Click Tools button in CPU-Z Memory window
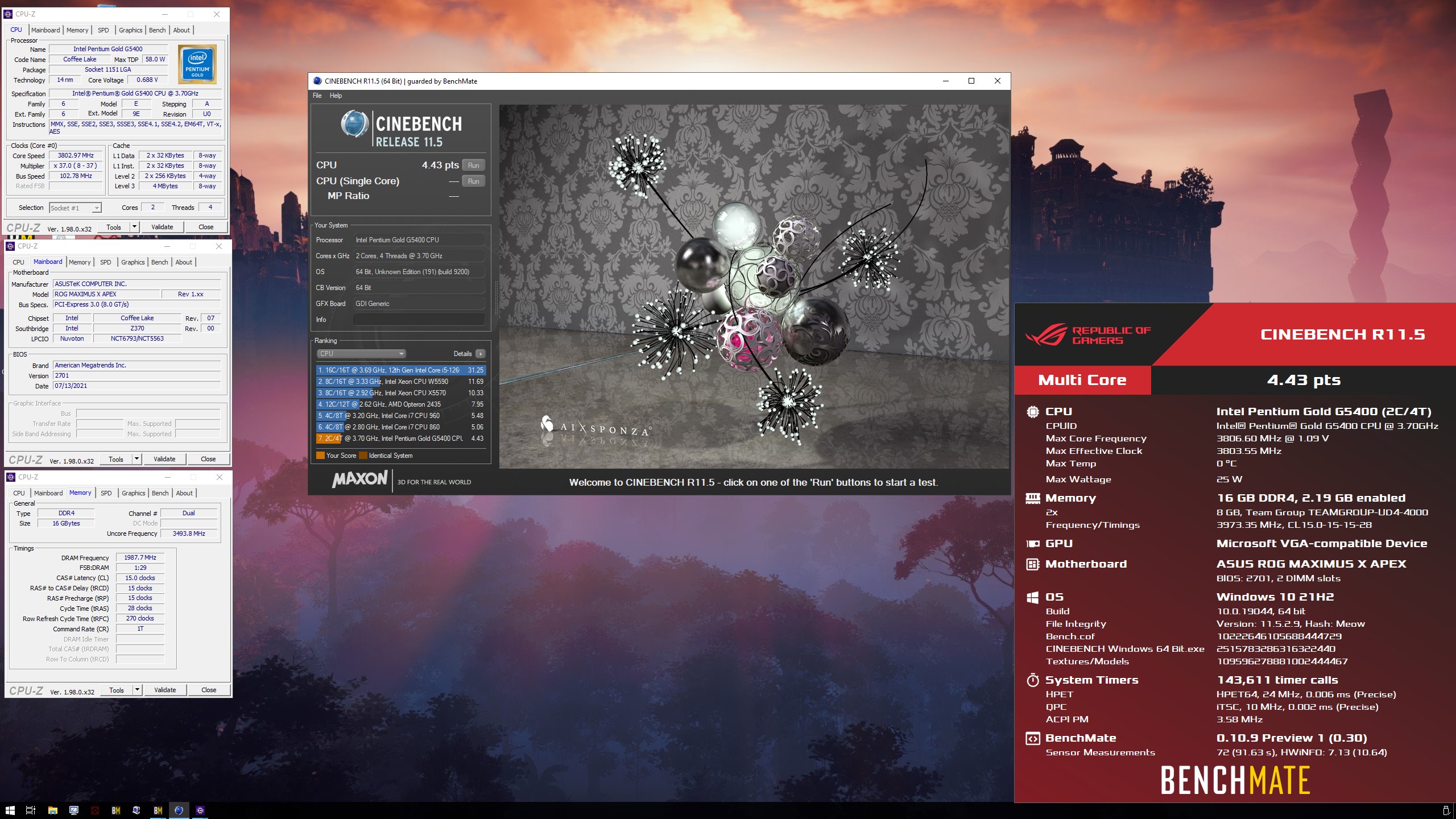Screen dimensions: 1456x819 point(117,690)
